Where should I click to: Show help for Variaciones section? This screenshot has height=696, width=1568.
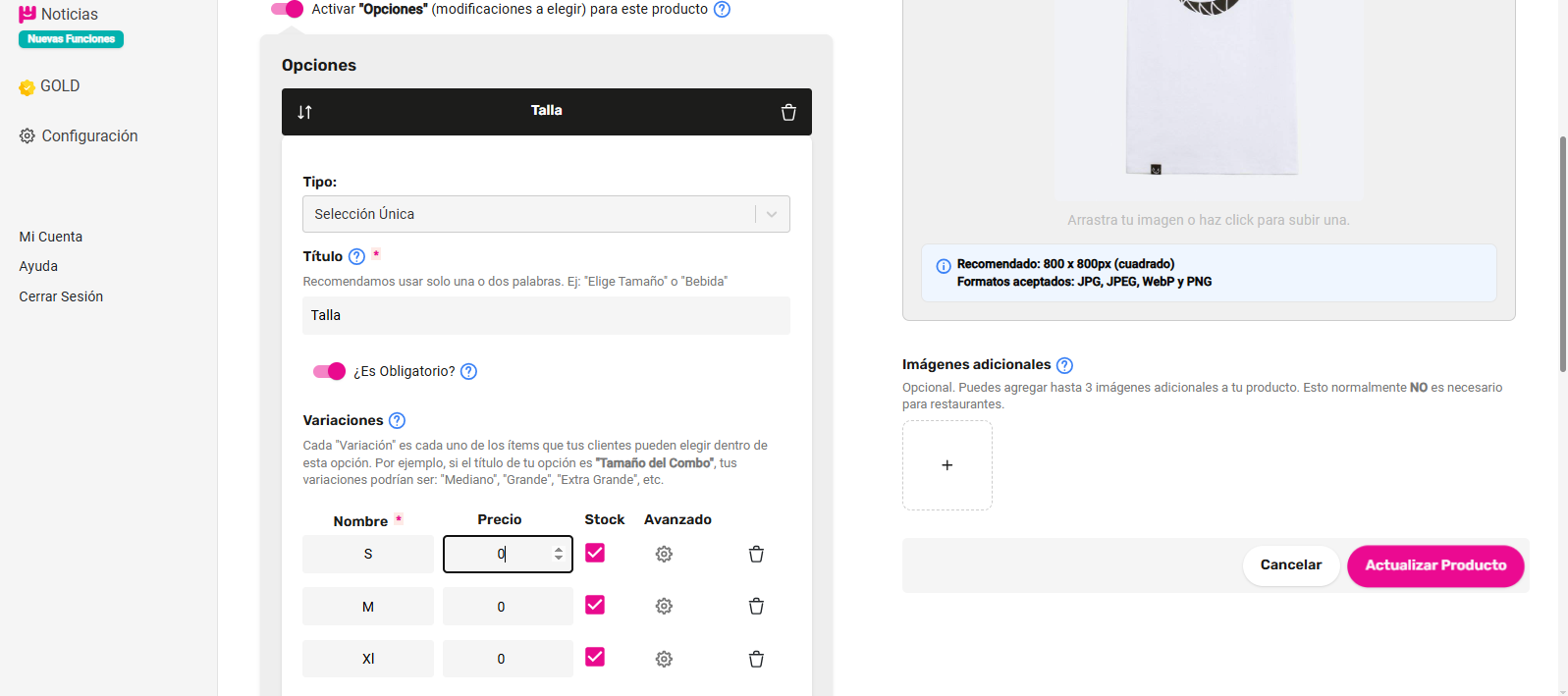pos(397,420)
